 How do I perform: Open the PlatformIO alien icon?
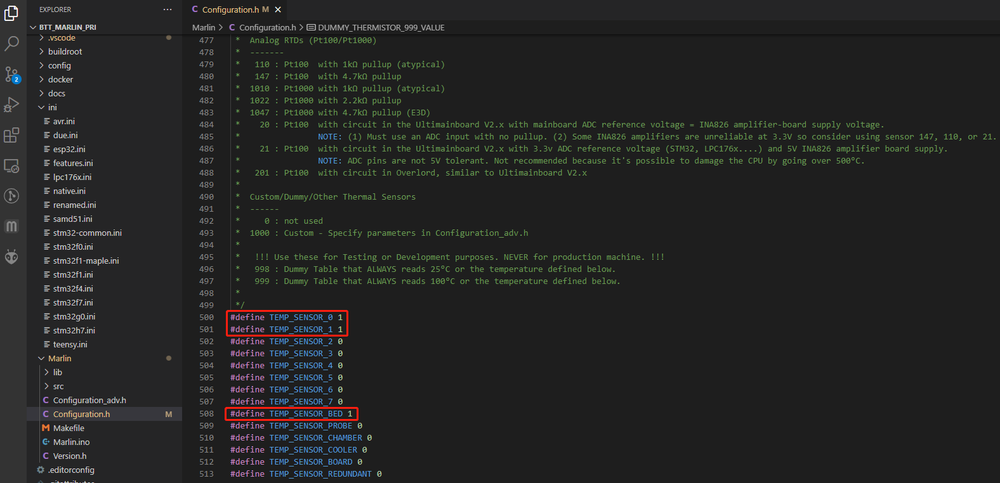click(x=12, y=257)
